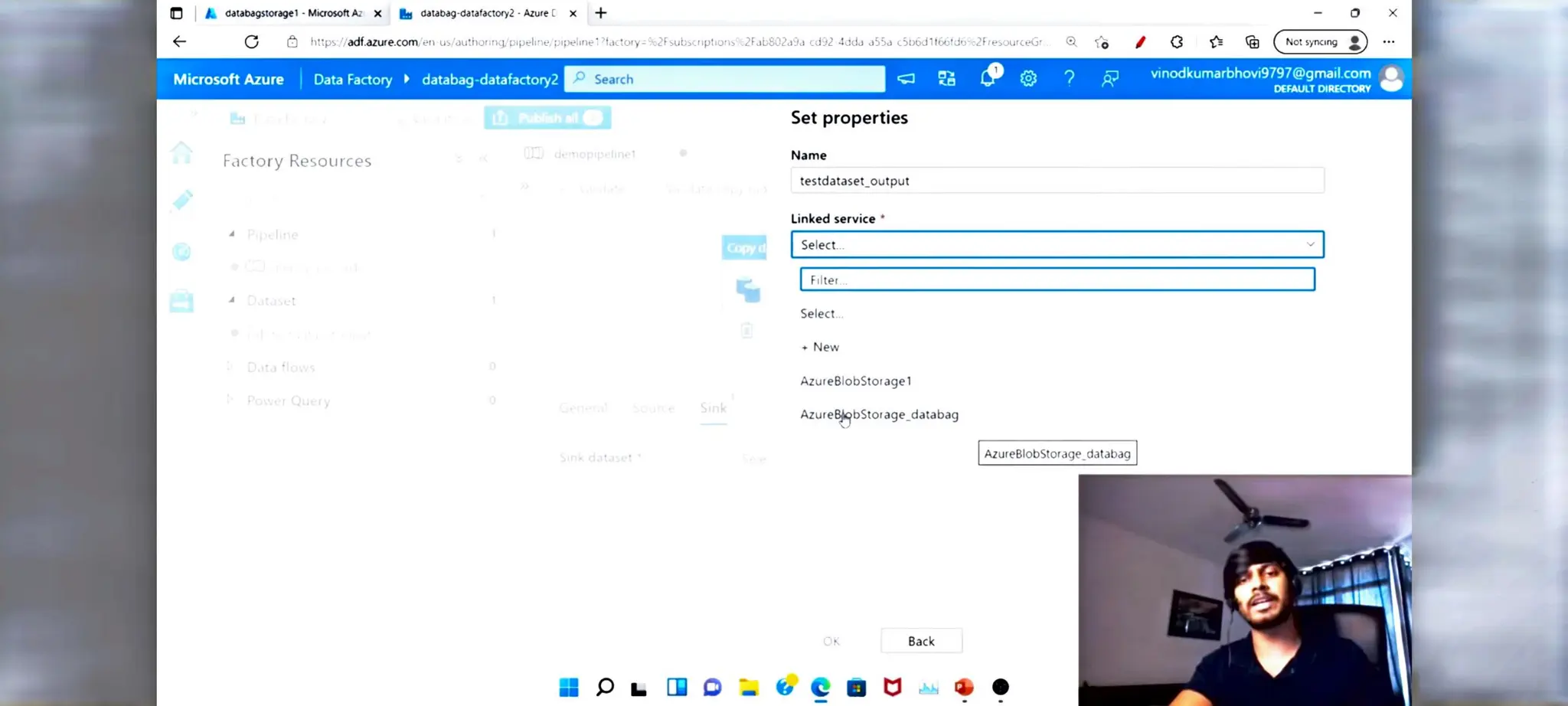Open McAfee from the taskbar
Viewport: 1568px width, 706px height.
point(893,687)
